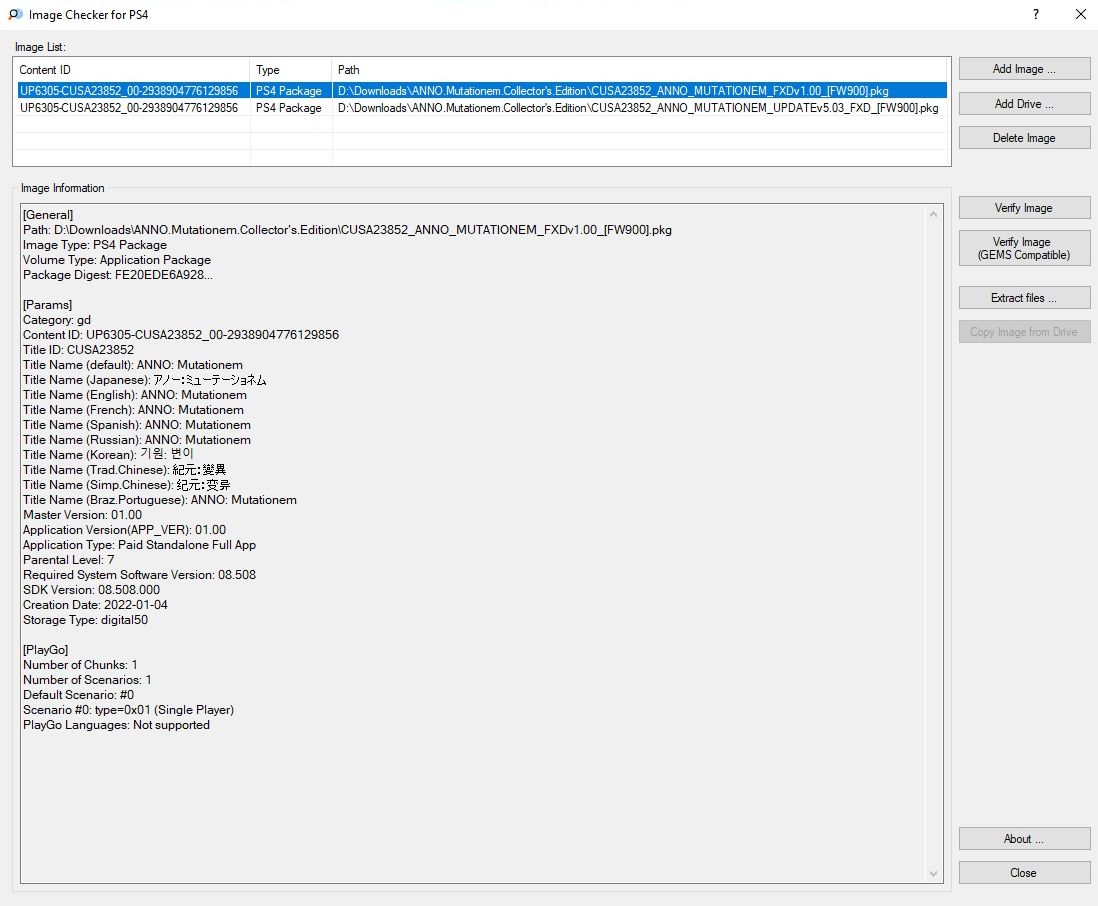The image size is (1098, 906).
Task: Click scroll up arrow in Image Information
Action: 933,214
